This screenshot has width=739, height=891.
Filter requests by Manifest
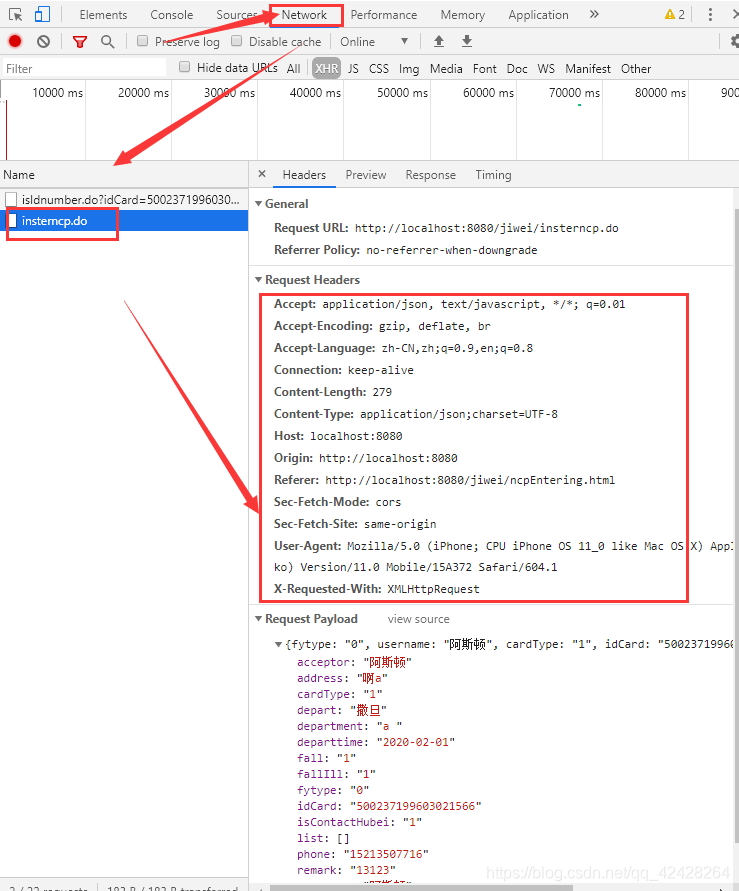[x=588, y=69]
